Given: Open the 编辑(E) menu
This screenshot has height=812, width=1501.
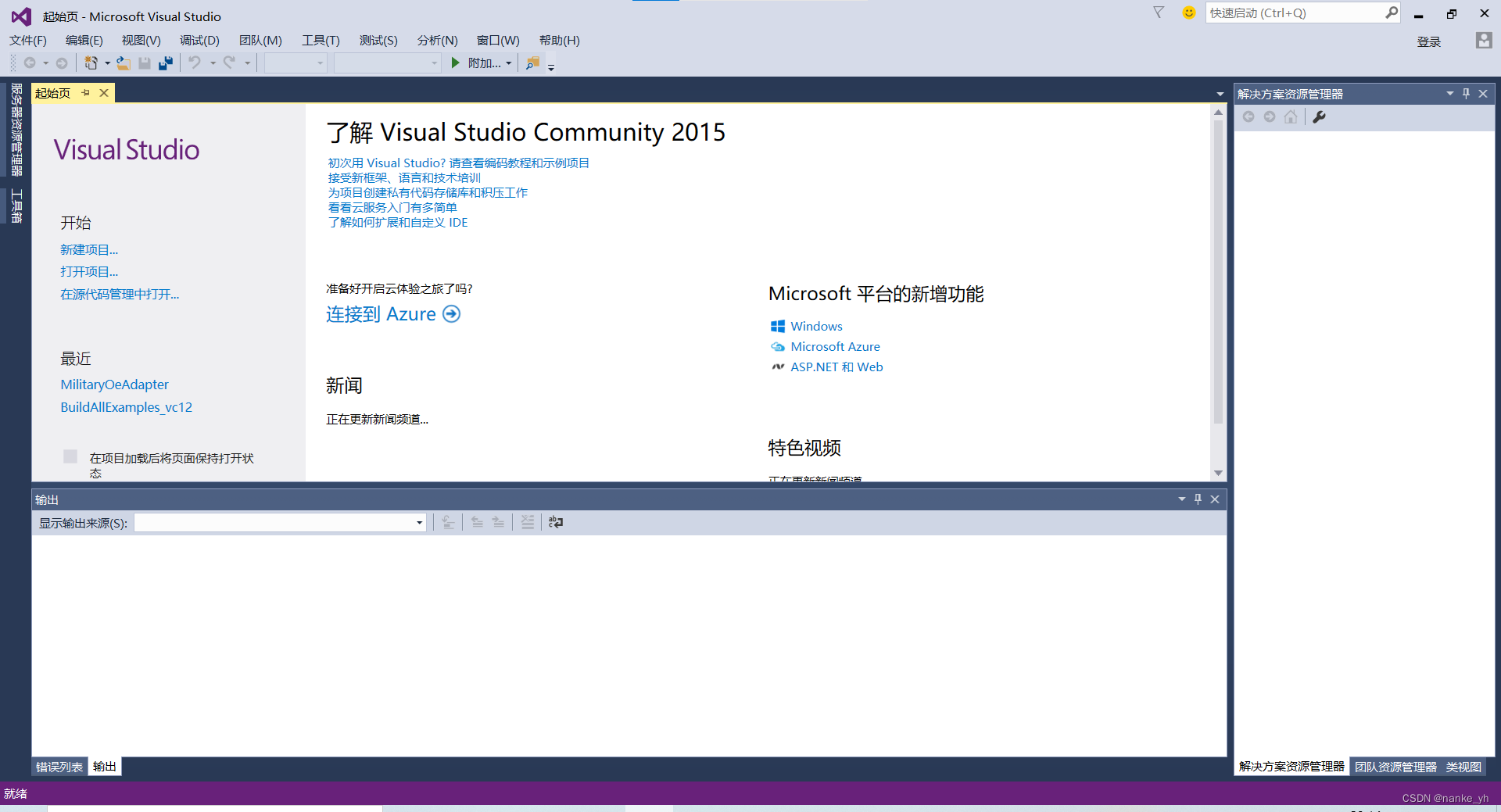Looking at the screenshot, I should pos(84,41).
